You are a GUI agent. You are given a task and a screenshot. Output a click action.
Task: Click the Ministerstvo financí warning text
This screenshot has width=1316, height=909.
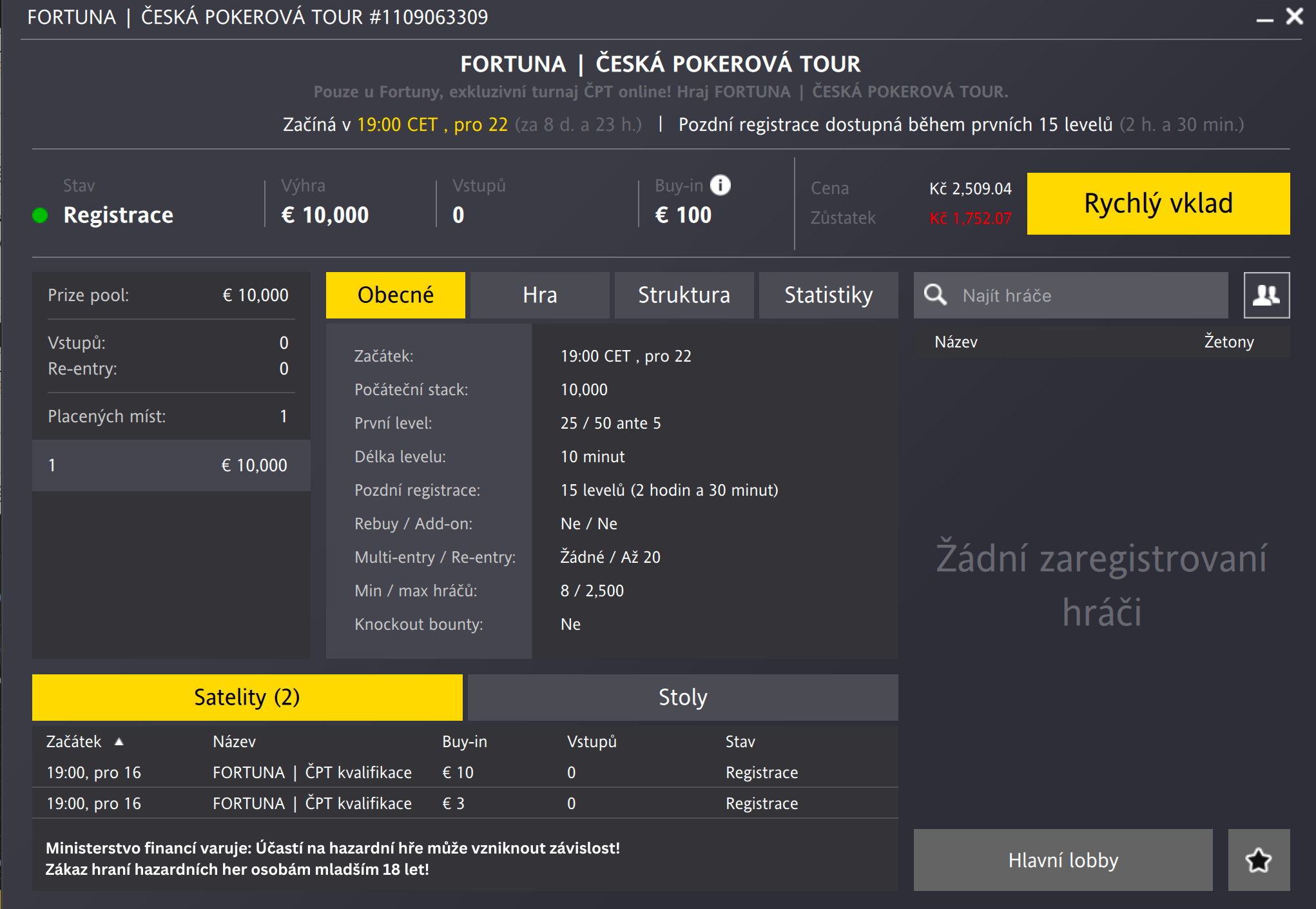point(333,859)
